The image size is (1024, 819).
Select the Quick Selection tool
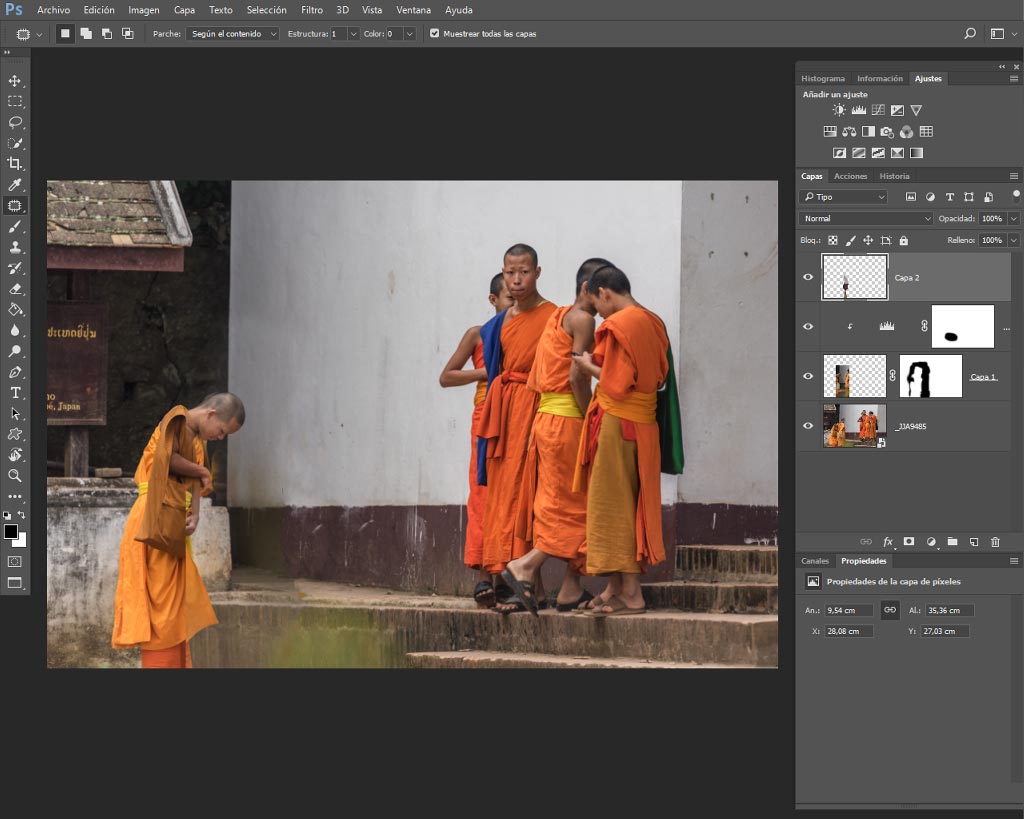coord(14,143)
